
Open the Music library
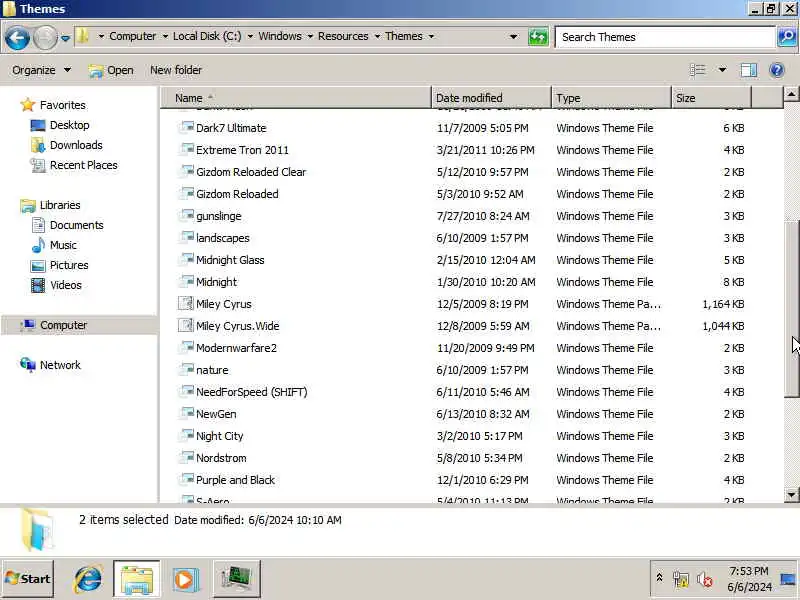point(63,245)
